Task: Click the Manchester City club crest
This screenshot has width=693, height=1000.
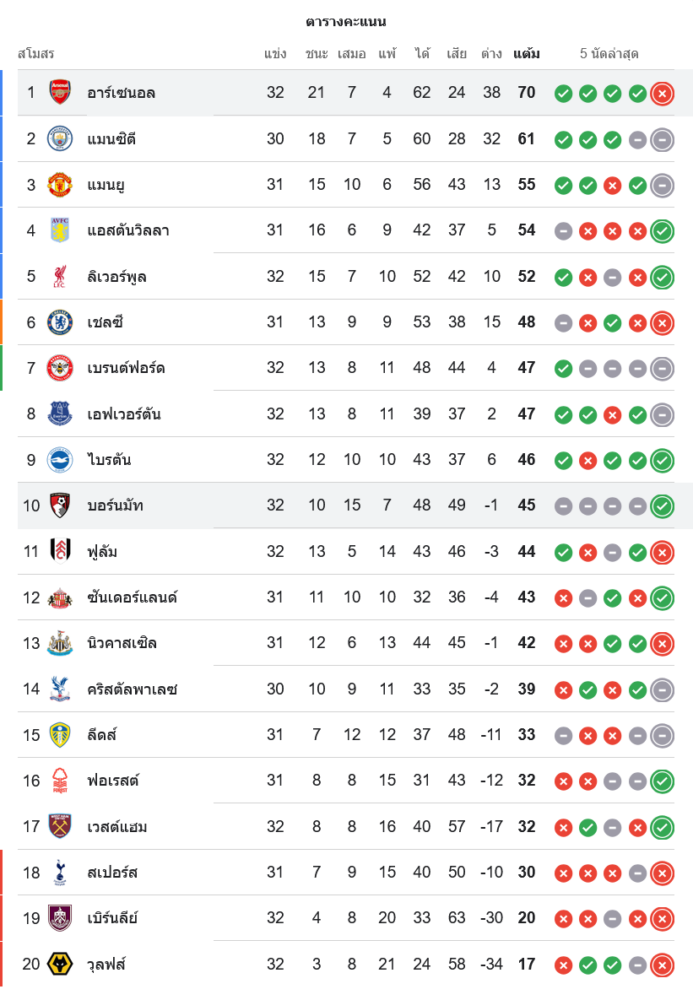Action: click(60, 139)
